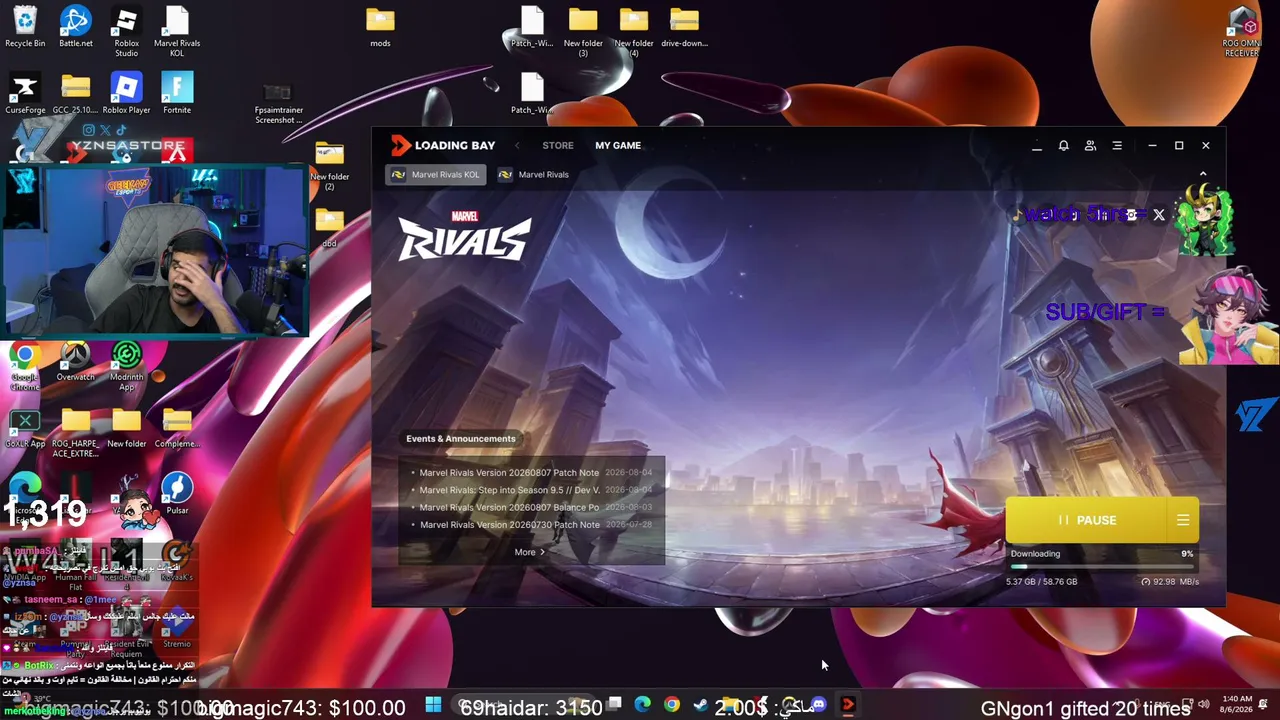The image size is (1280, 720).
Task: Open Microsoft Edge from the taskbar
Action: tap(642, 706)
